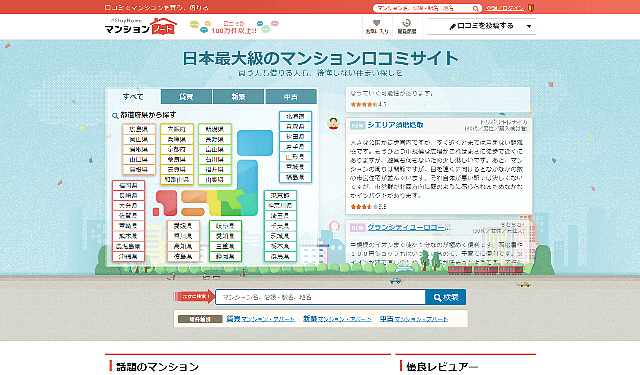640x375 pixels.
Task: Click the blue Hokkaido region on the map
Action: (x=255, y=143)
